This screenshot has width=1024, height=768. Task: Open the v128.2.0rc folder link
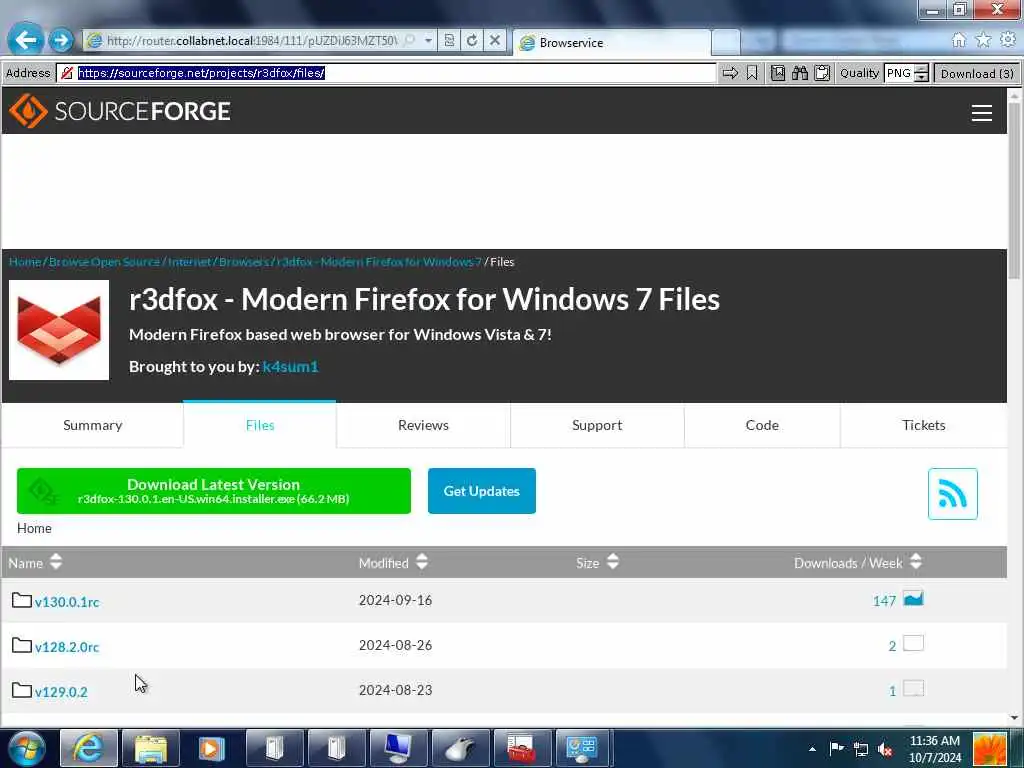coord(67,647)
